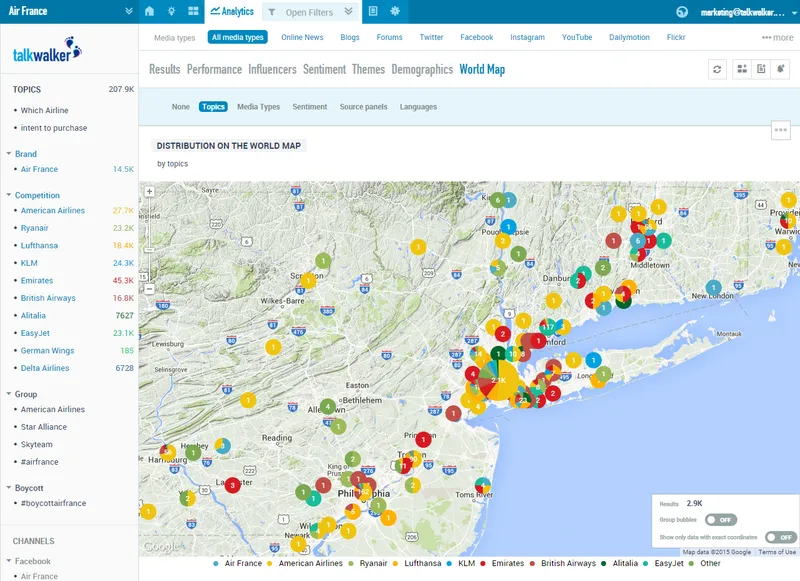The height and width of the screenshot is (581, 800).
Task: Select the Delta Airlines topic
Action: 45,368
